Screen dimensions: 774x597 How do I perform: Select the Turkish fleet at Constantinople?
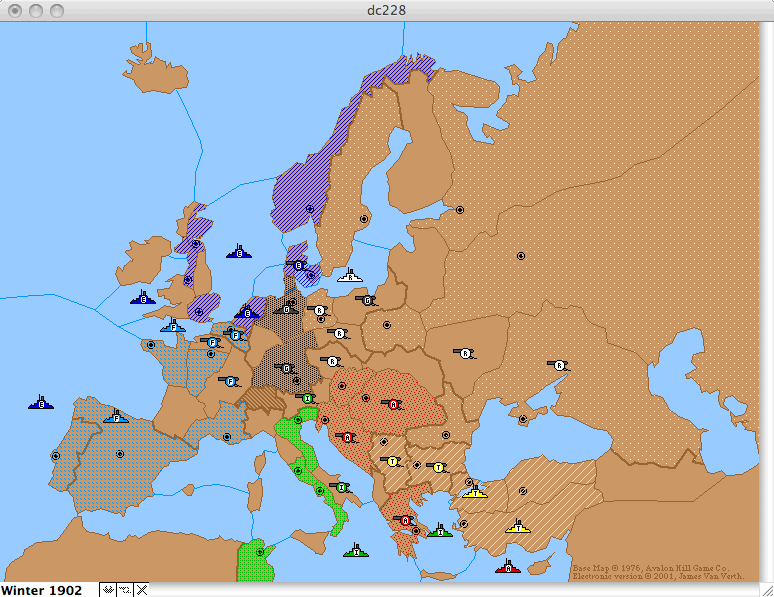click(x=475, y=492)
